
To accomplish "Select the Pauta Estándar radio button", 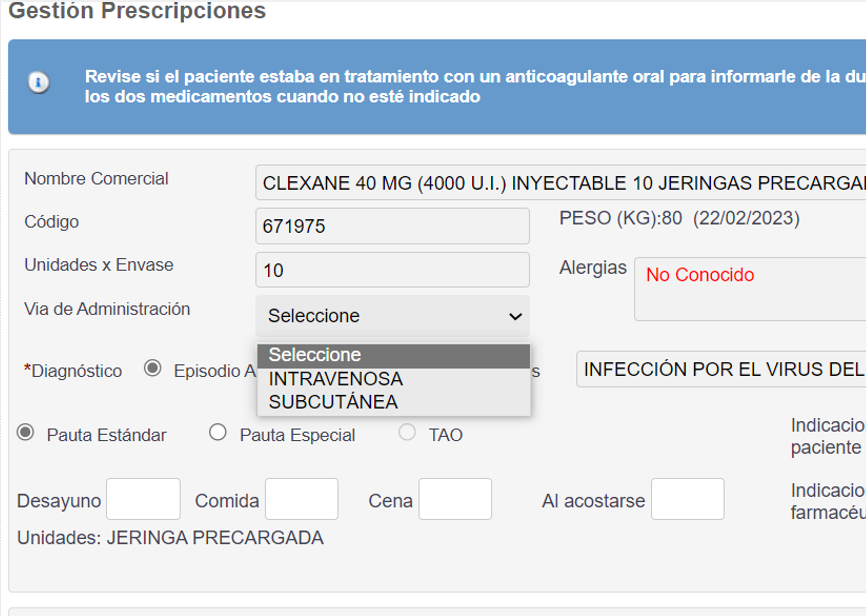I will pos(26,433).
